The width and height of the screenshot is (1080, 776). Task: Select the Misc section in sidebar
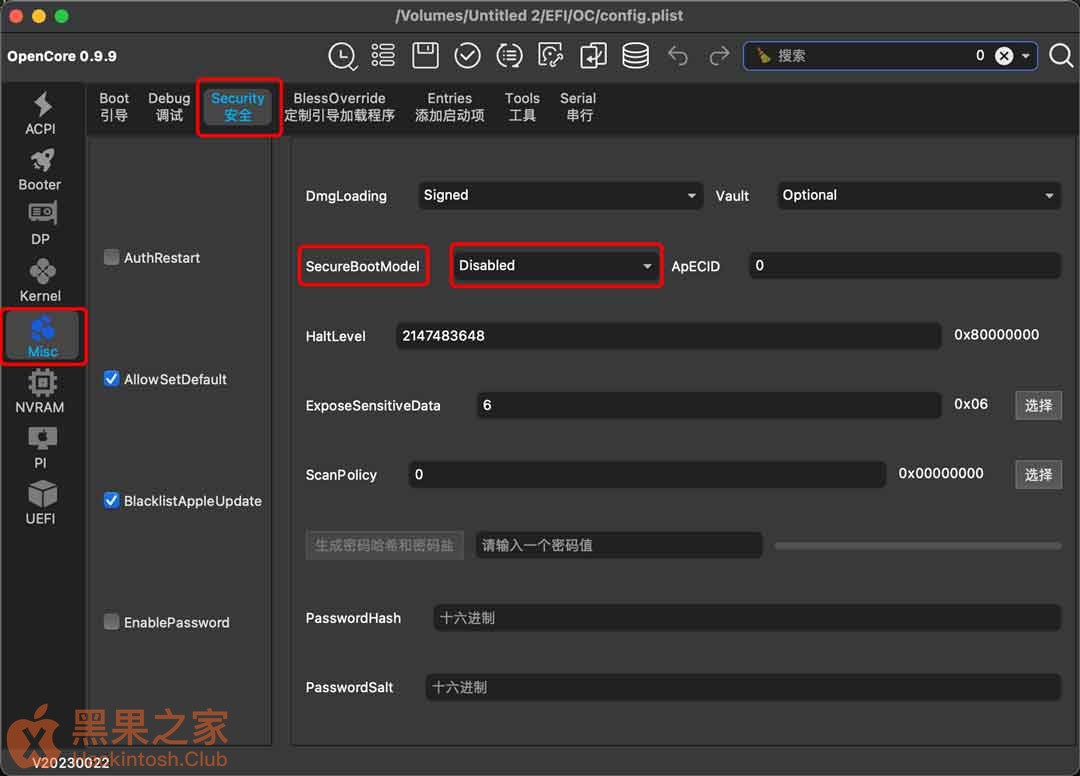(43, 337)
